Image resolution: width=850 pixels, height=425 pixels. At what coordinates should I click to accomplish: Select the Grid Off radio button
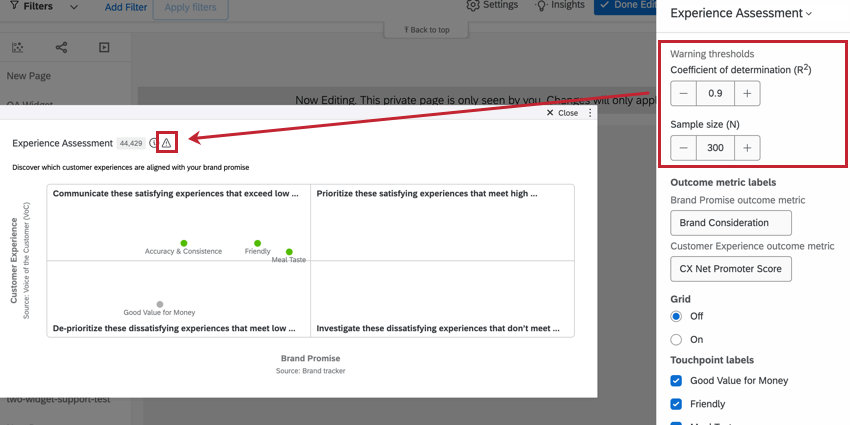[677, 316]
